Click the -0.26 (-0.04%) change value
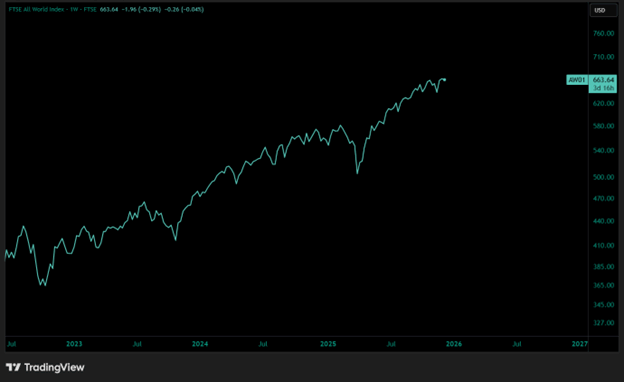This screenshot has height=382, width=624. tap(184, 9)
